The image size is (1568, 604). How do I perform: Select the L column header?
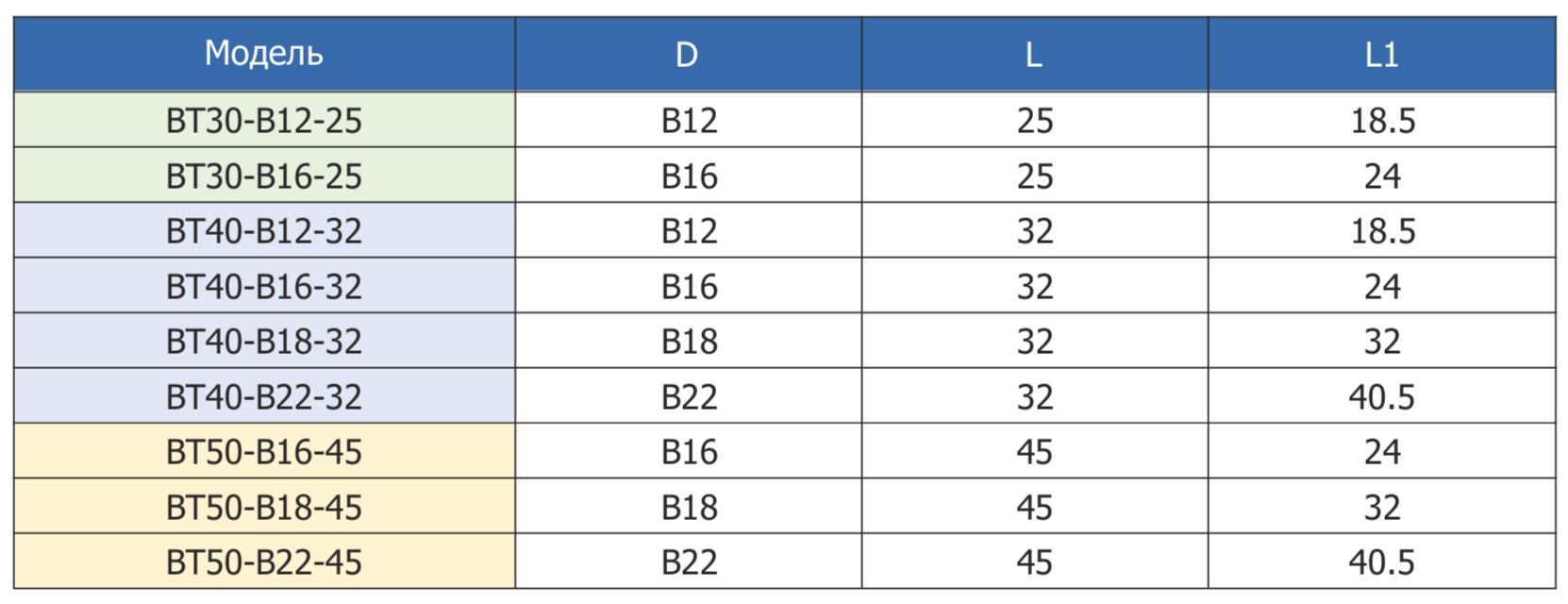tap(1034, 55)
